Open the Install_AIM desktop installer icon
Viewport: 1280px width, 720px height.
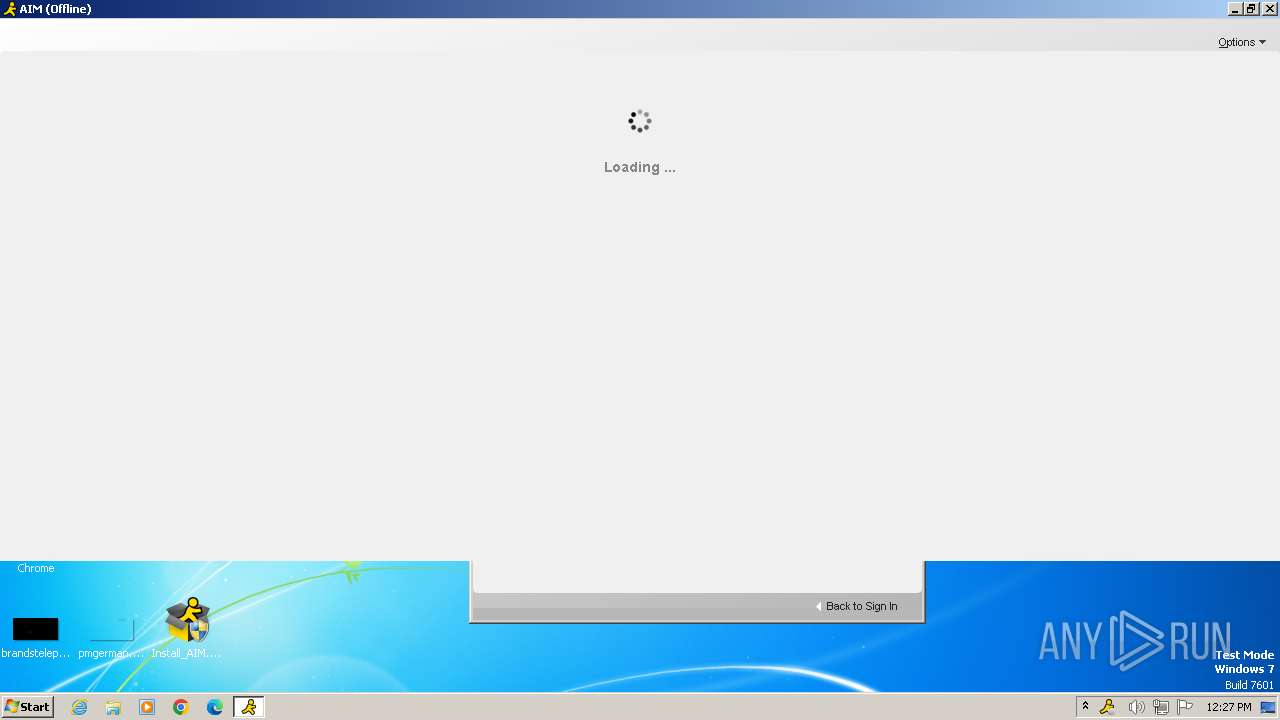coord(187,630)
